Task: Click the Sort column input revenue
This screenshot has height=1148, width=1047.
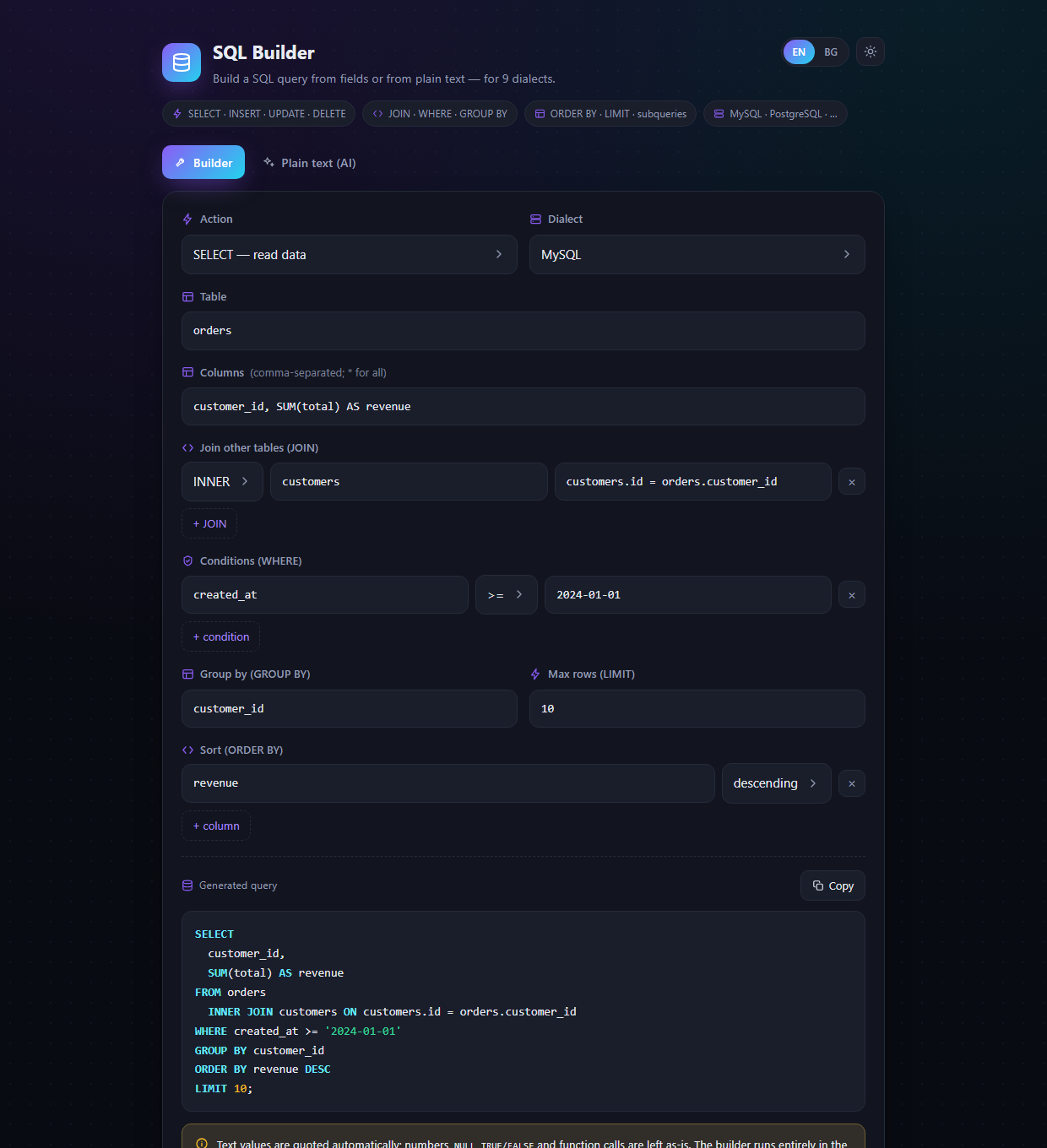Action: [x=448, y=783]
